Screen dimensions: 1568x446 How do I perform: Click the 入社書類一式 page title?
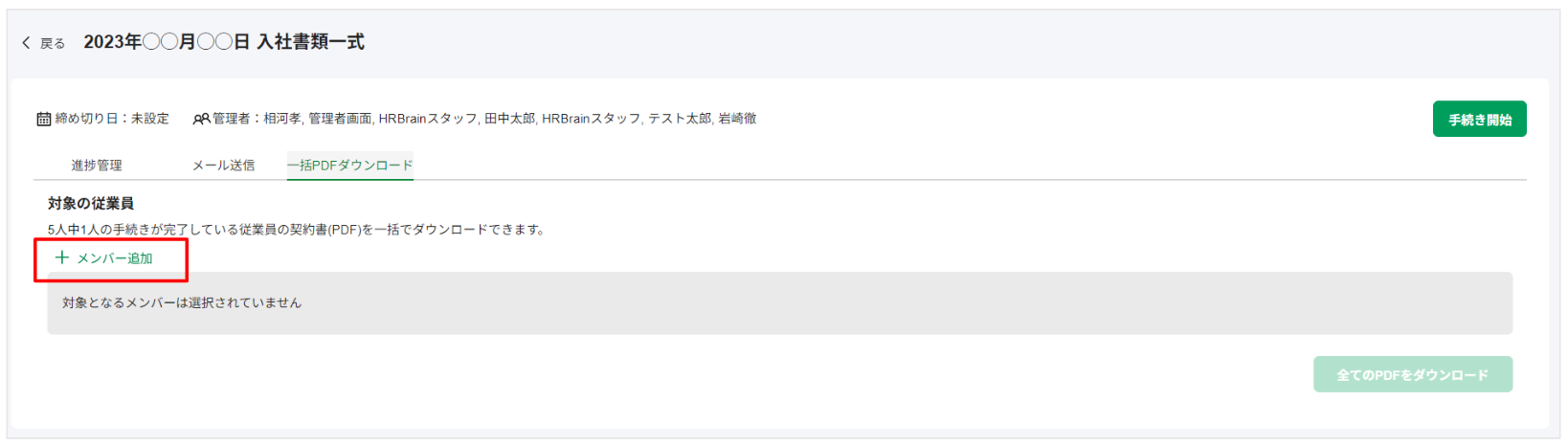[311, 42]
